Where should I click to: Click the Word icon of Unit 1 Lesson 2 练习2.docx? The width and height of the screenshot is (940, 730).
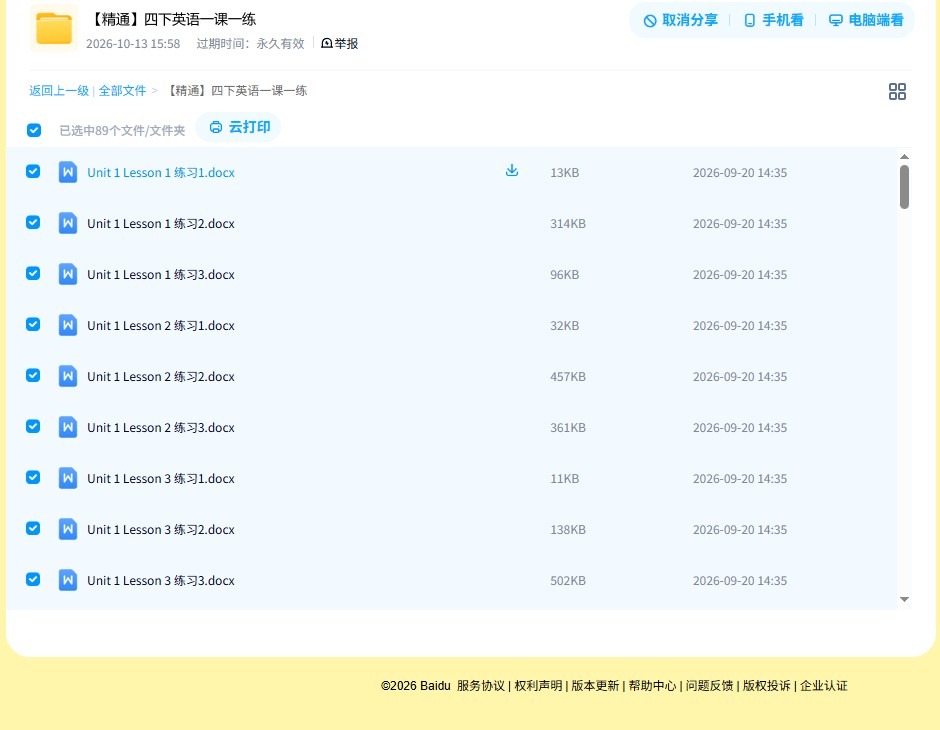tap(68, 376)
